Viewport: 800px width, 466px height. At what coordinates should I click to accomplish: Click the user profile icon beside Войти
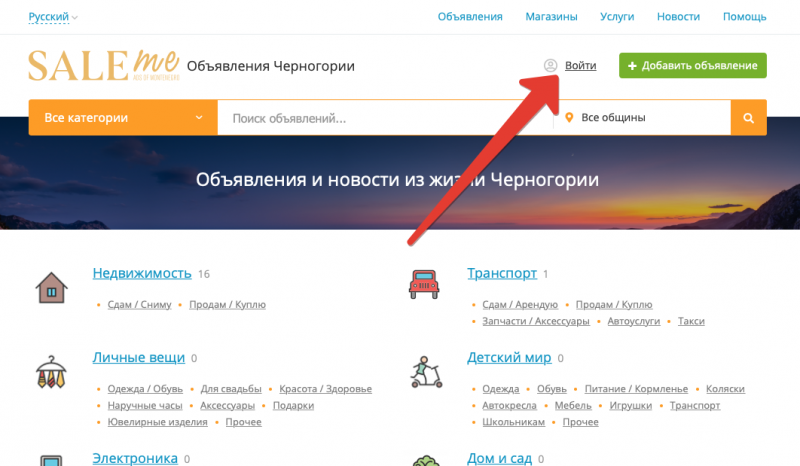(550, 66)
